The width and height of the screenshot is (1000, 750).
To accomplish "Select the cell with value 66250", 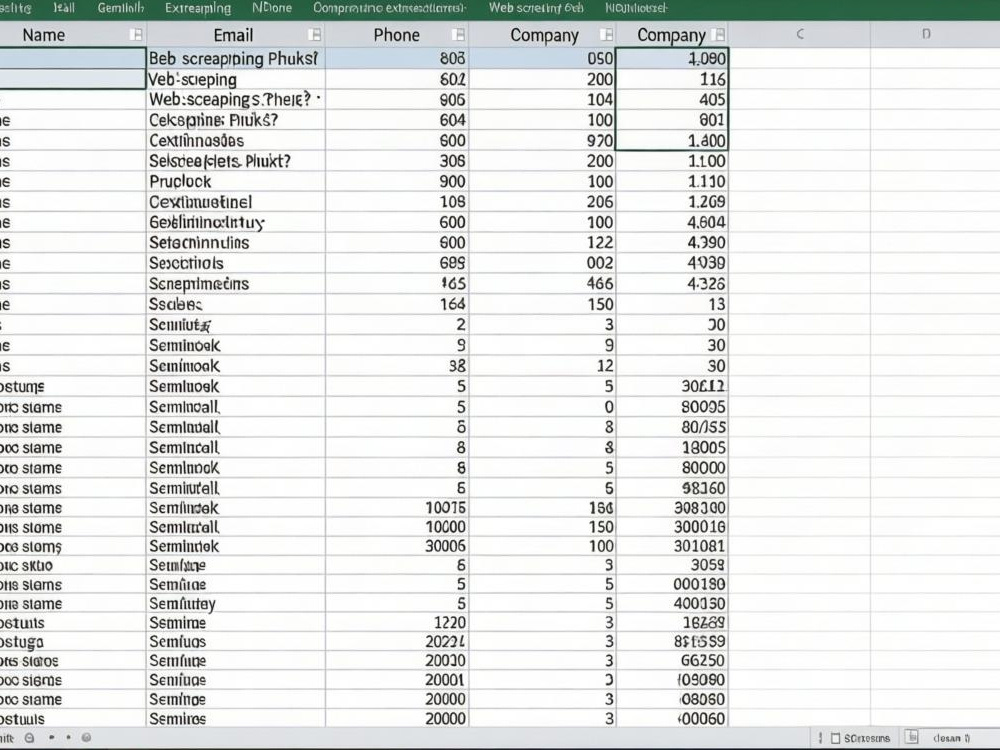I will pos(672,661).
